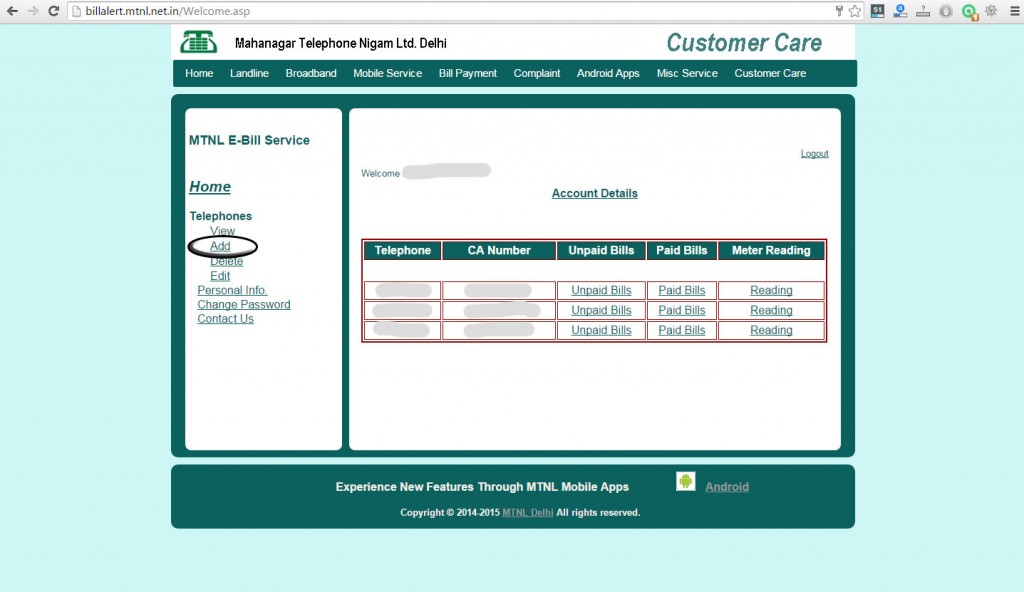Open Unpaid Bills in first row

pyautogui.click(x=601, y=290)
